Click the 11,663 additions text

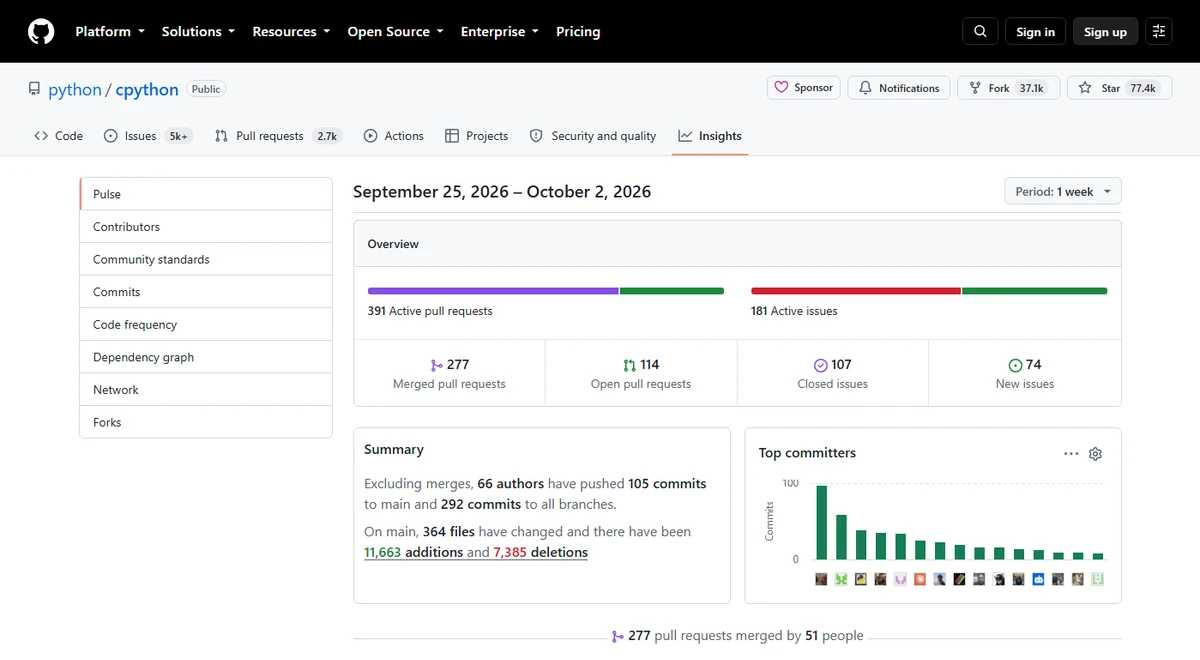(x=413, y=552)
